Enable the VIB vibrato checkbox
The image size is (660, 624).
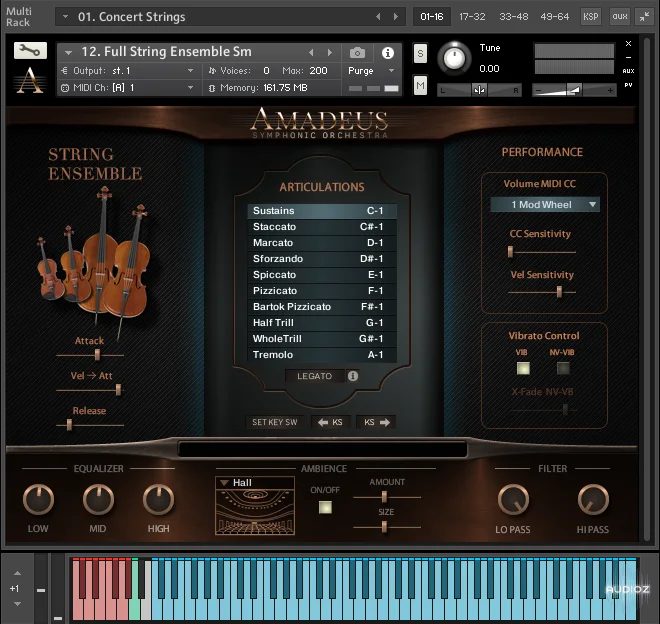[523, 368]
